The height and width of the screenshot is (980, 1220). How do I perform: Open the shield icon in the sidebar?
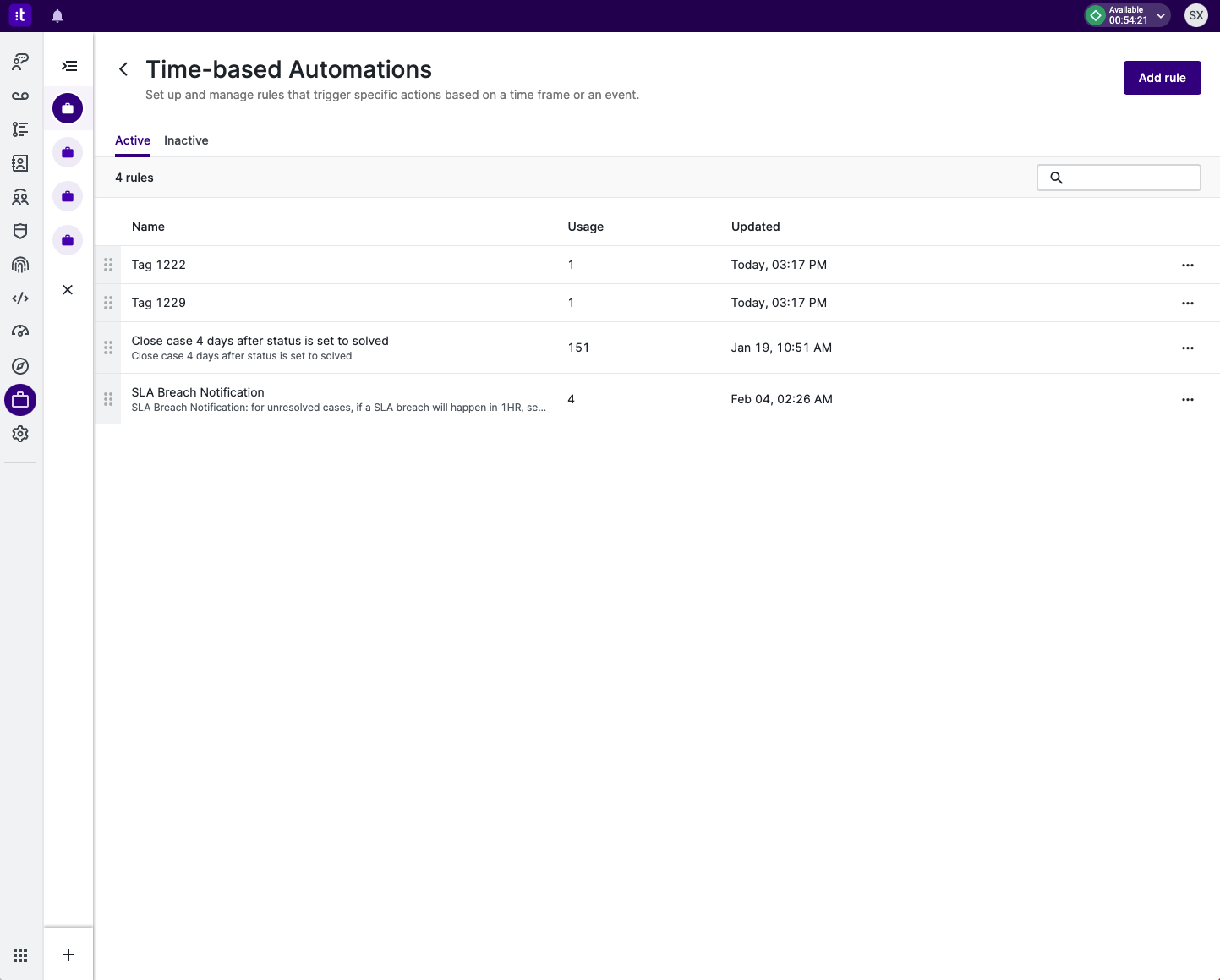(x=20, y=231)
